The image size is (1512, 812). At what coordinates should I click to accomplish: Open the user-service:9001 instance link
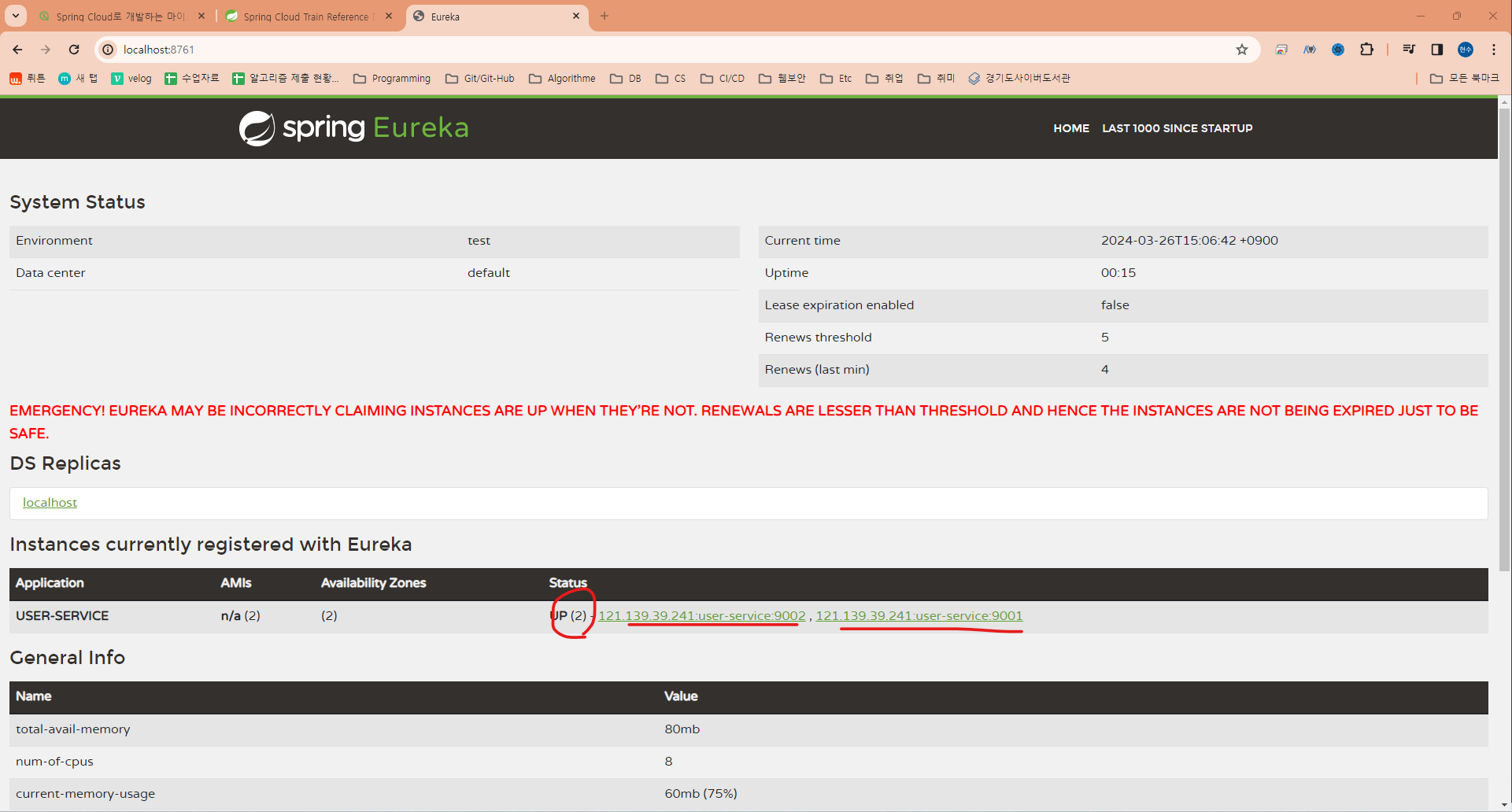pos(919,616)
